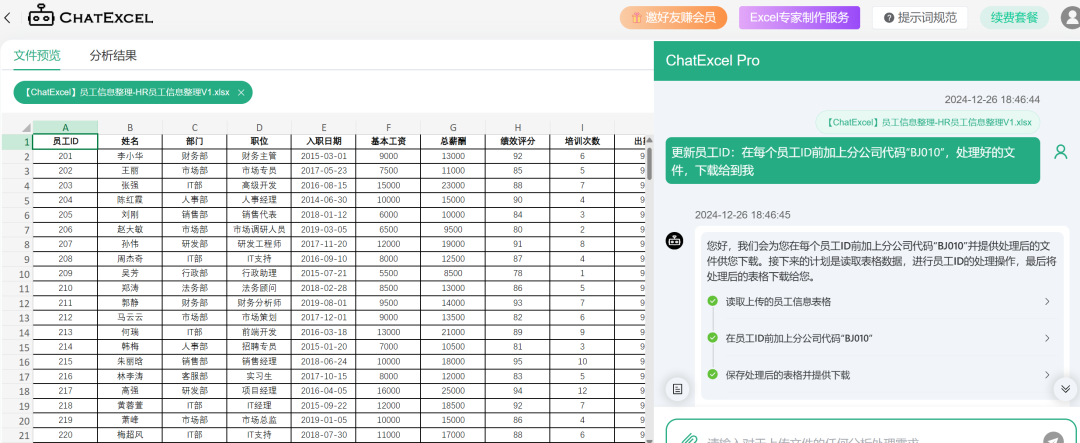Close the uploaded xlsx file chip

[x=240, y=92]
